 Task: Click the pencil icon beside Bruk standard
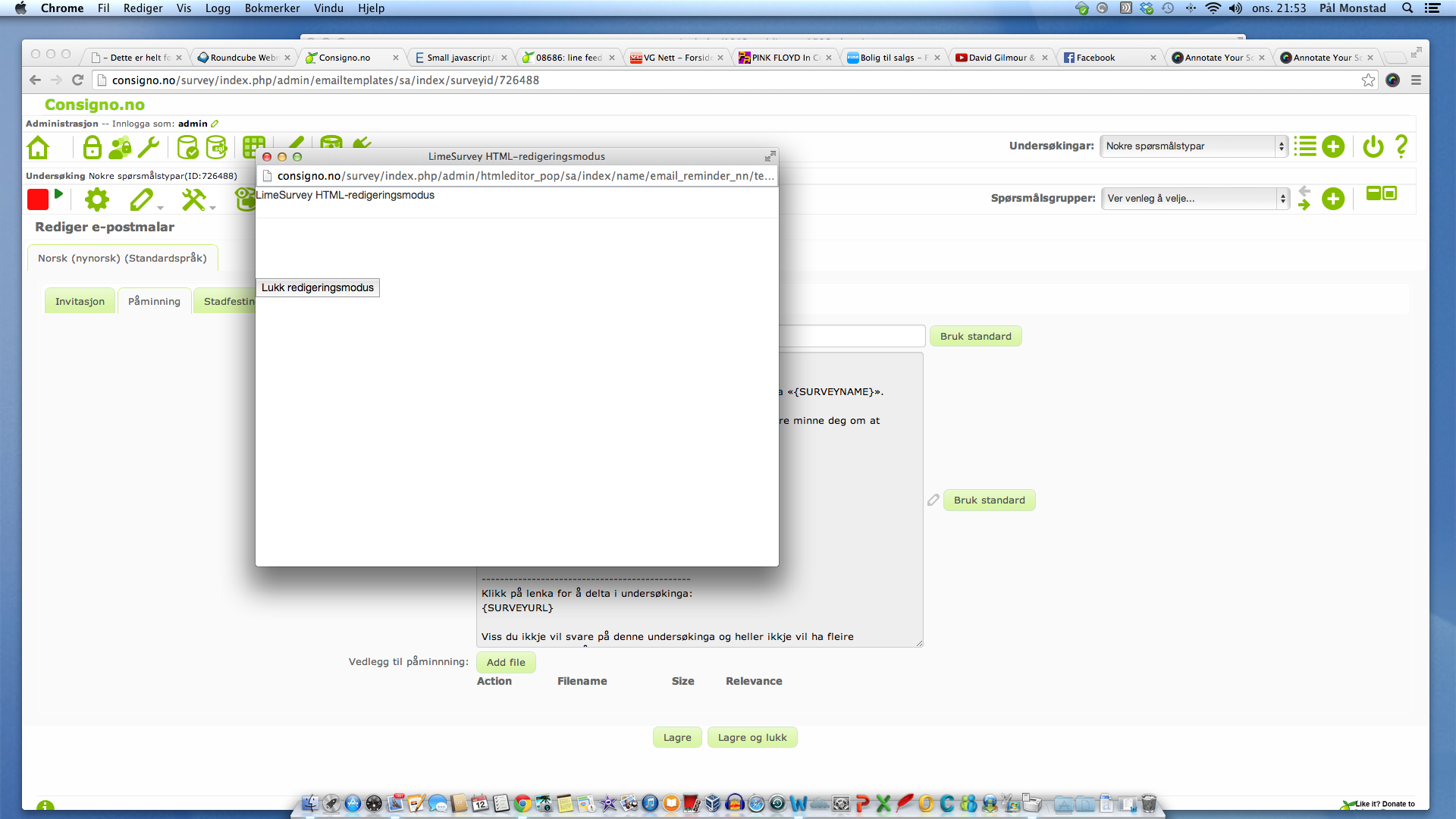tap(934, 500)
